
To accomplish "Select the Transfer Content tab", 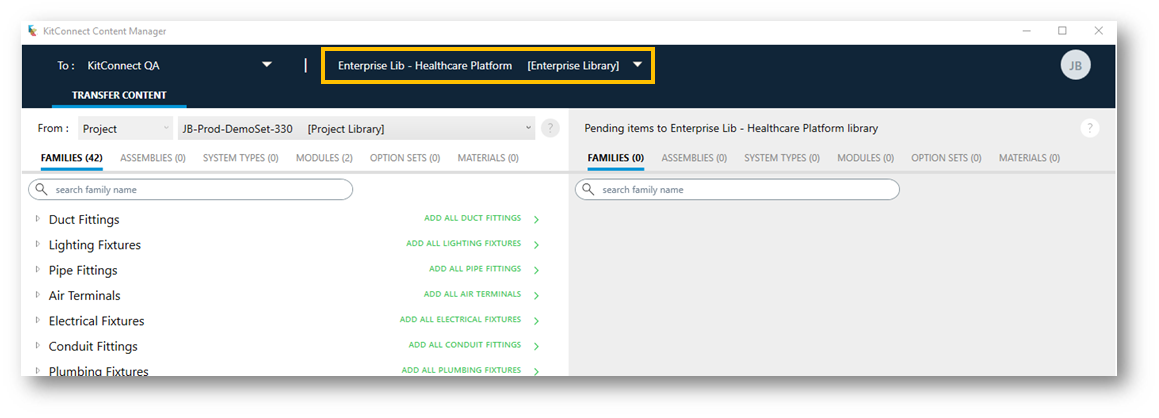I will [119, 95].
